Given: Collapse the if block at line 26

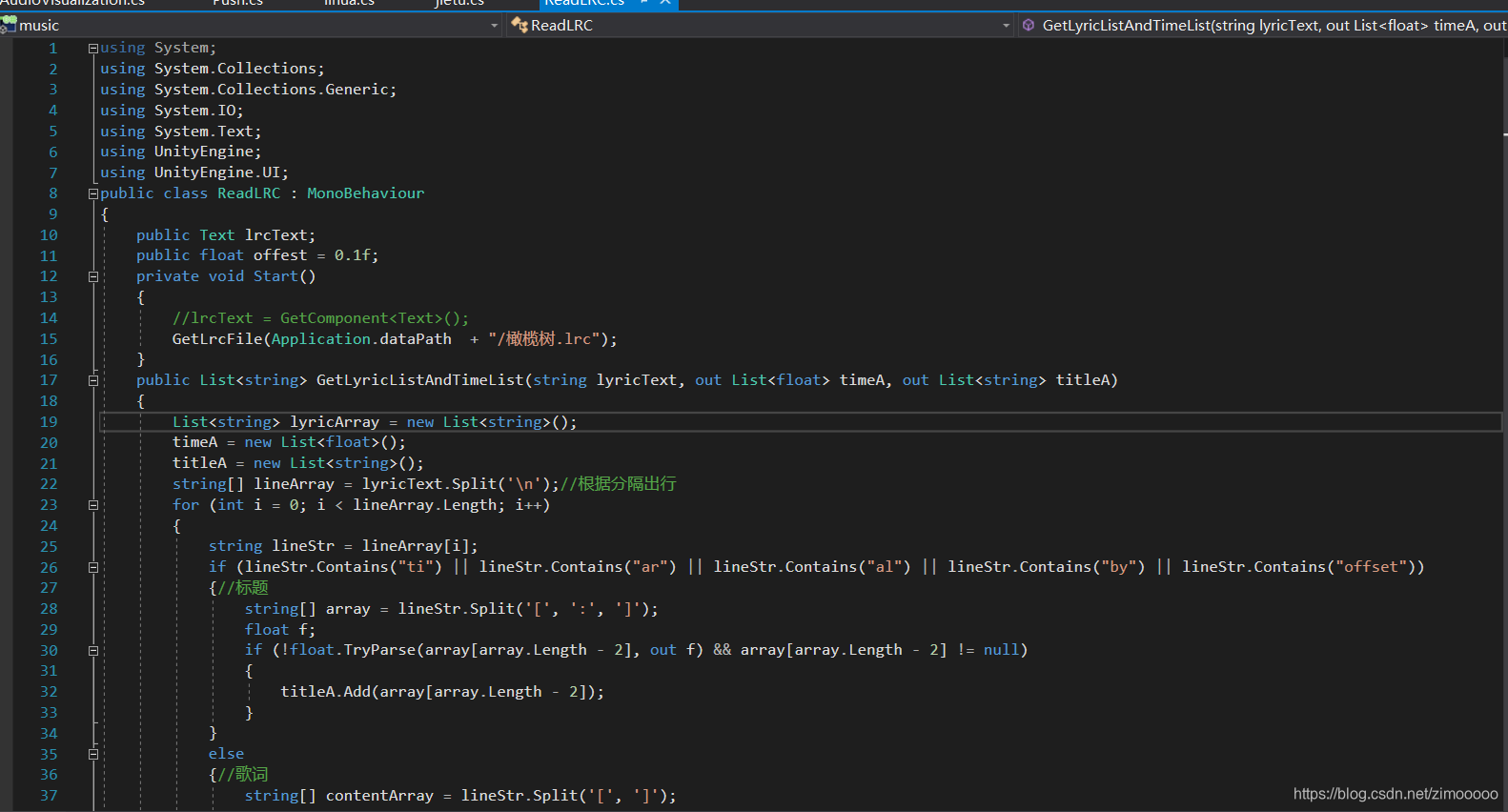Looking at the screenshot, I should tap(93, 567).
